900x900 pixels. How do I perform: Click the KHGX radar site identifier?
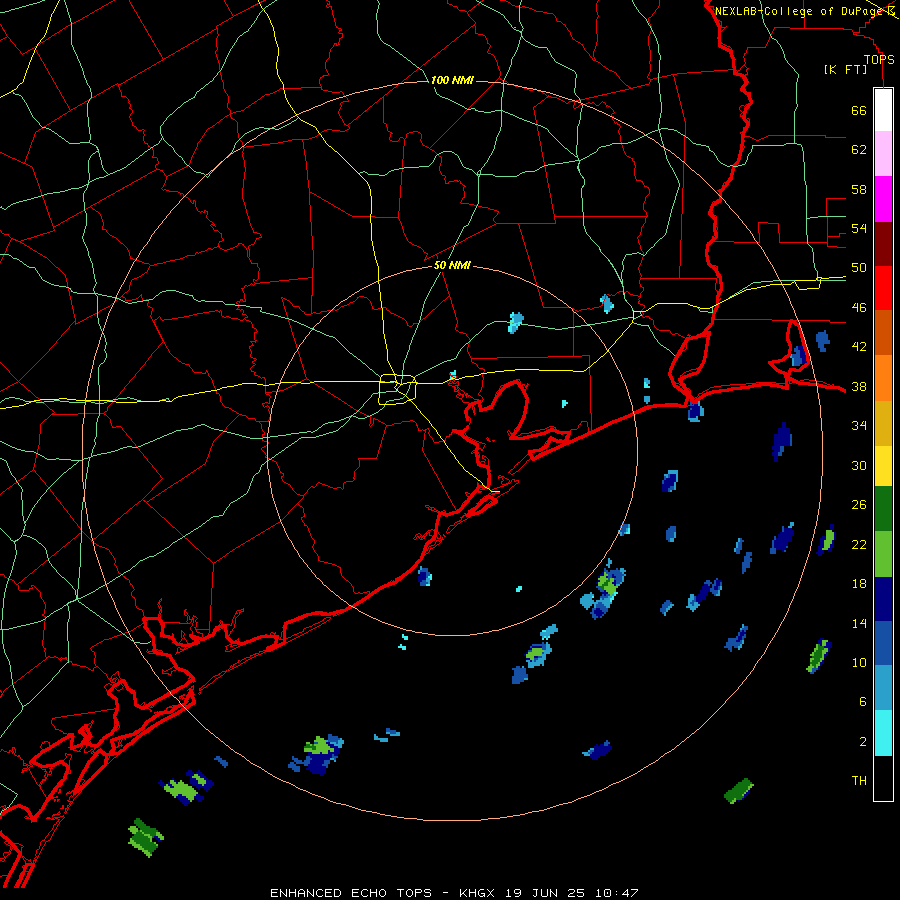478,893
